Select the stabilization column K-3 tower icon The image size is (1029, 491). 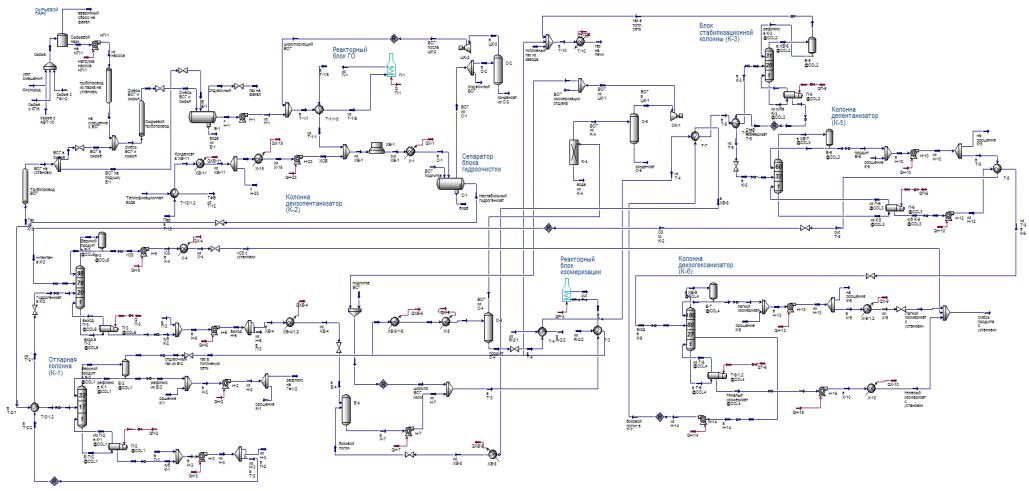click(x=771, y=66)
